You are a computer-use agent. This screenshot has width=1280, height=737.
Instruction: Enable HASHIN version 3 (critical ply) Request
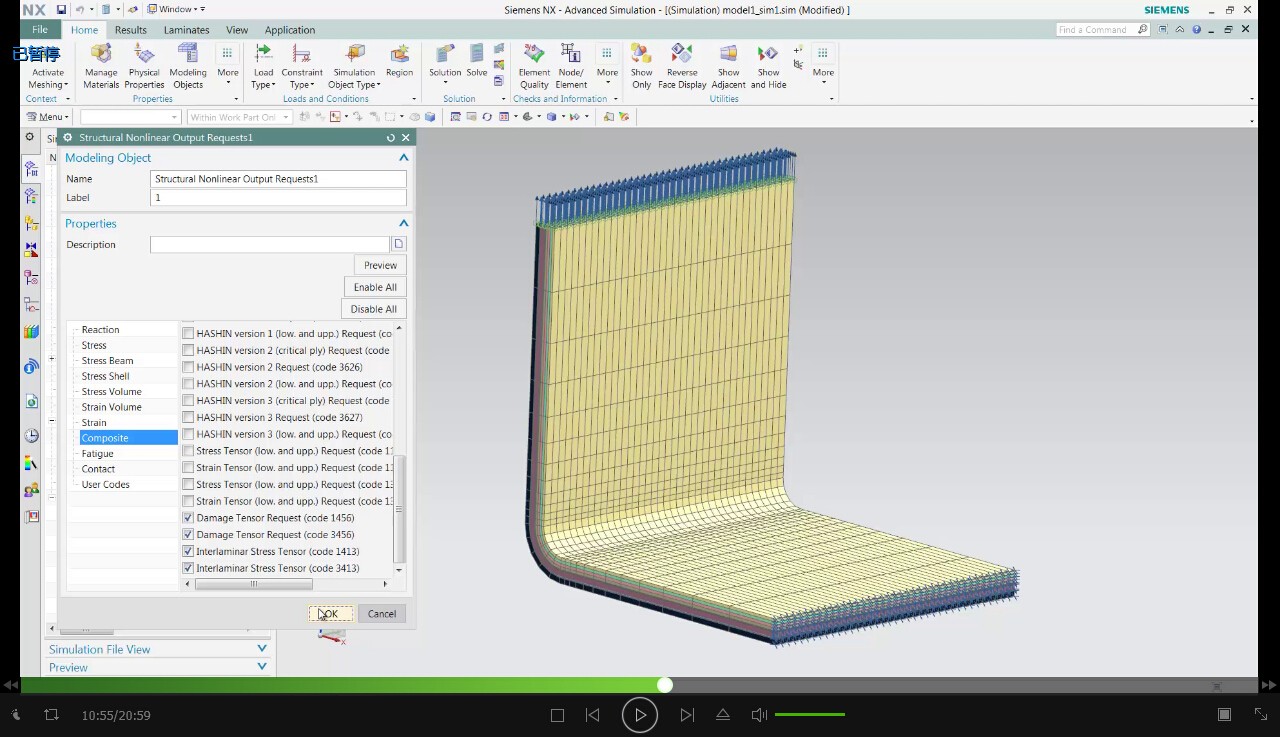tap(188, 400)
